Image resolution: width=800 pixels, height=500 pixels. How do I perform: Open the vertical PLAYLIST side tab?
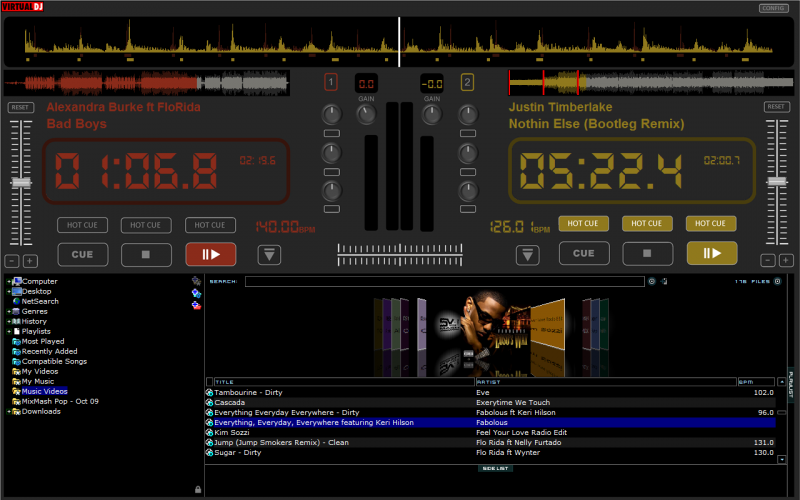[790, 384]
